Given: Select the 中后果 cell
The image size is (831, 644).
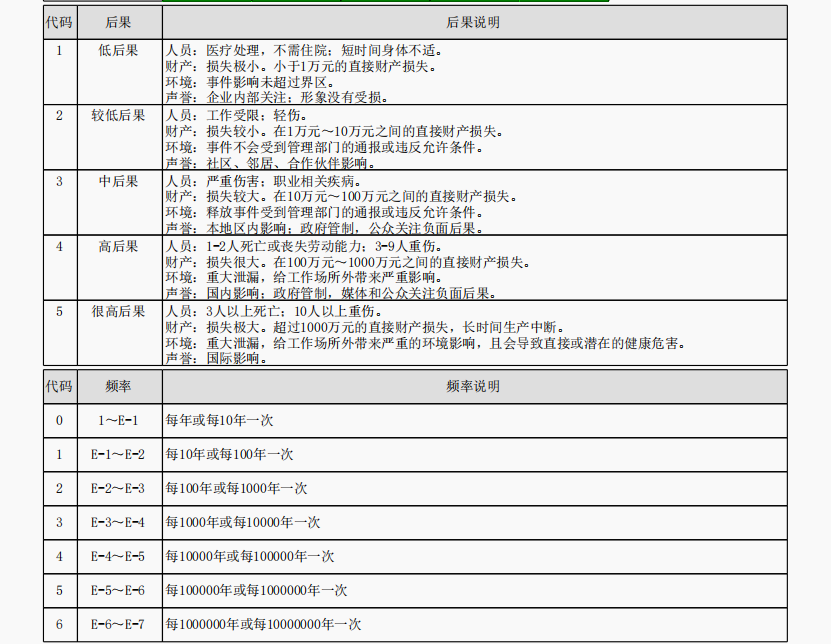Looking at the screenshot, I should [120, 202].
